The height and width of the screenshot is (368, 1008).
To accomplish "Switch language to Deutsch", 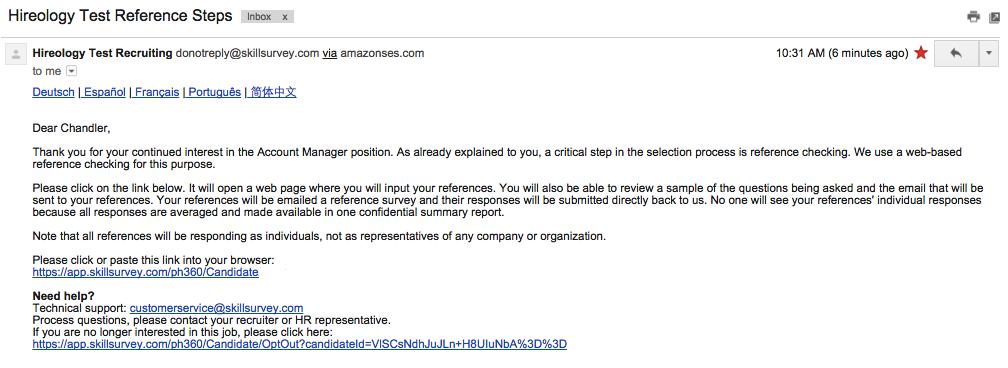I will [x=53, y=93].
